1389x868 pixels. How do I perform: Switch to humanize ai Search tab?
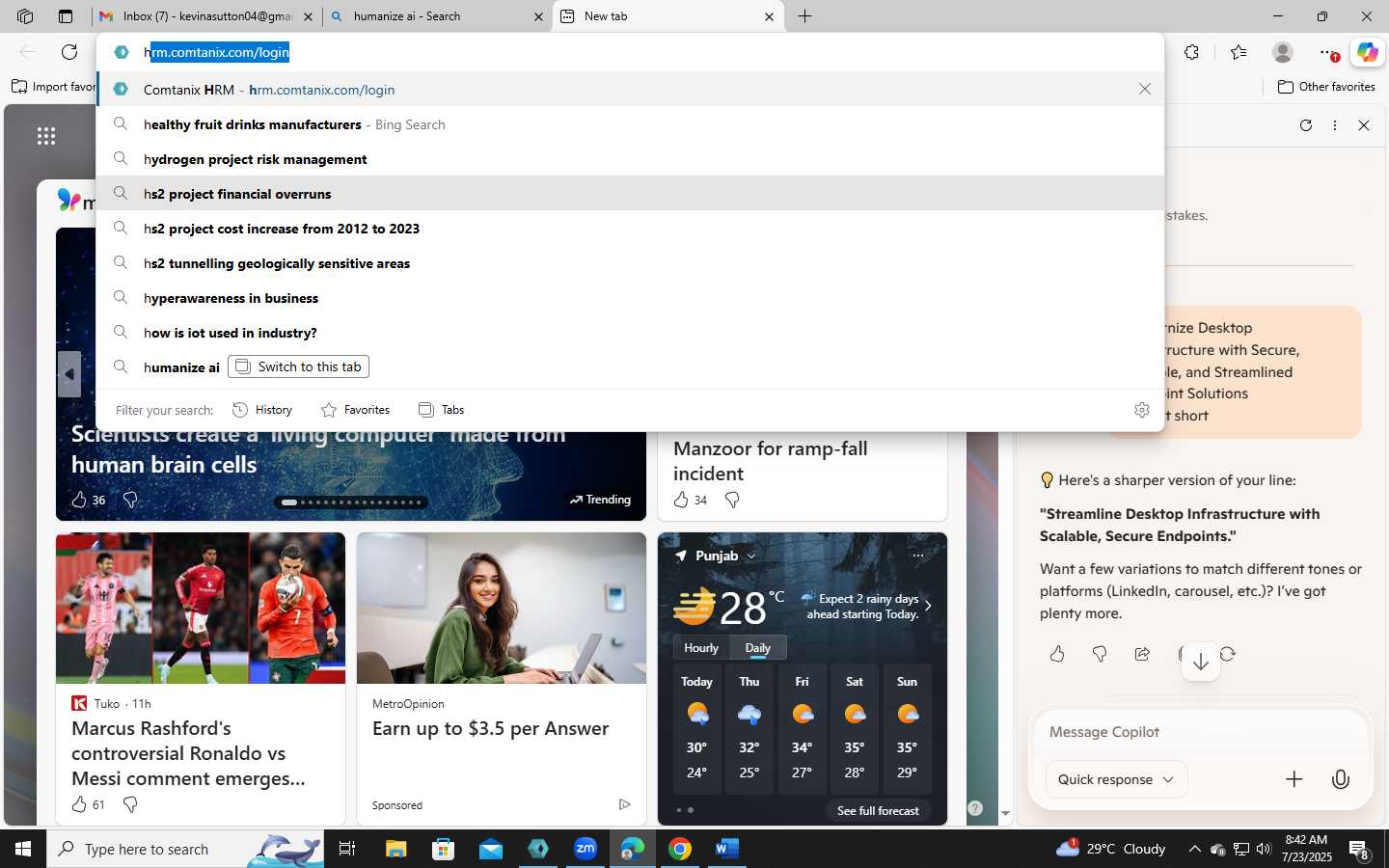pos(434,16)
